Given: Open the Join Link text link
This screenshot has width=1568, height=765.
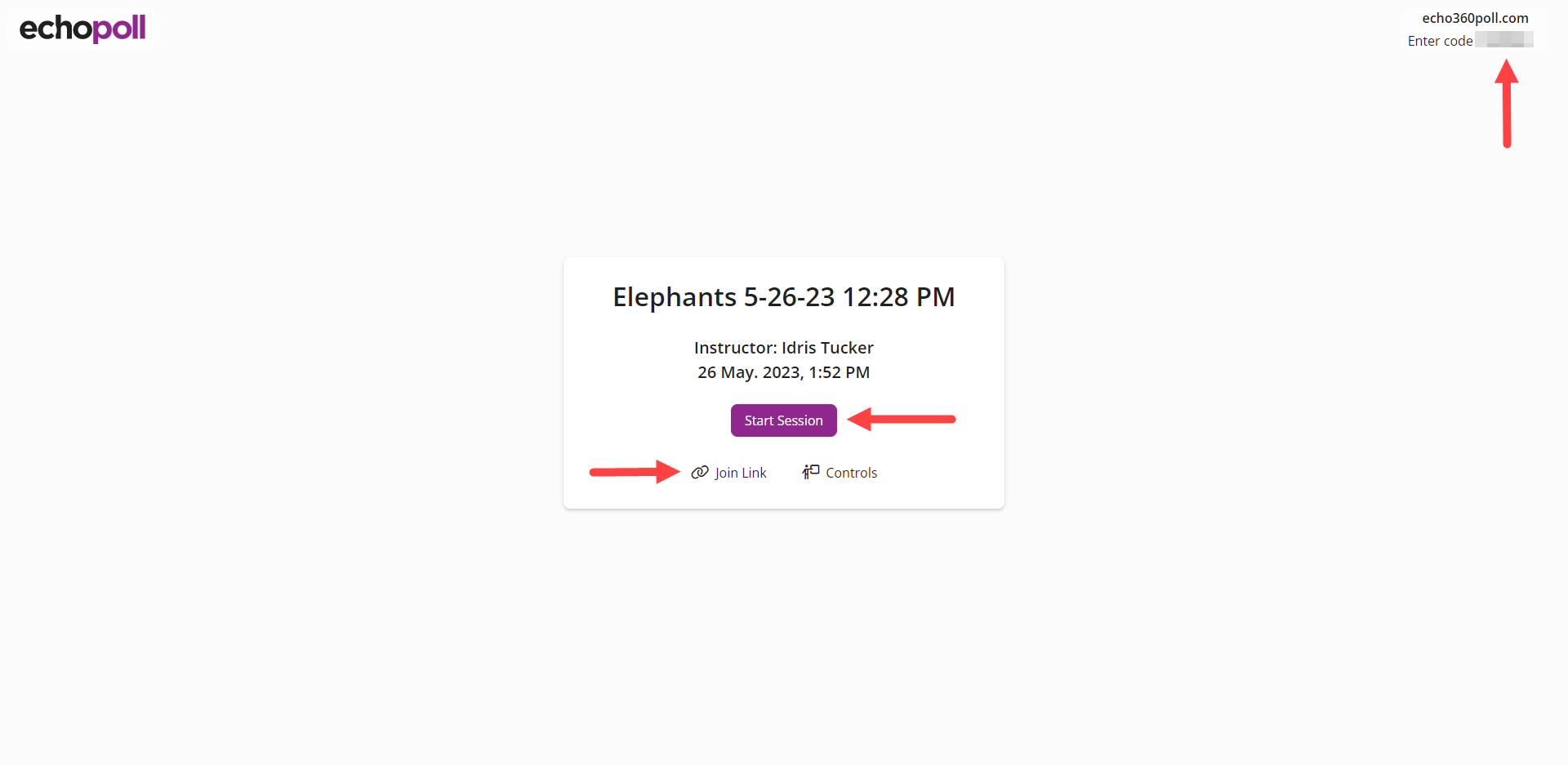Looking at the screenshot, I should (x=740, y=473).
